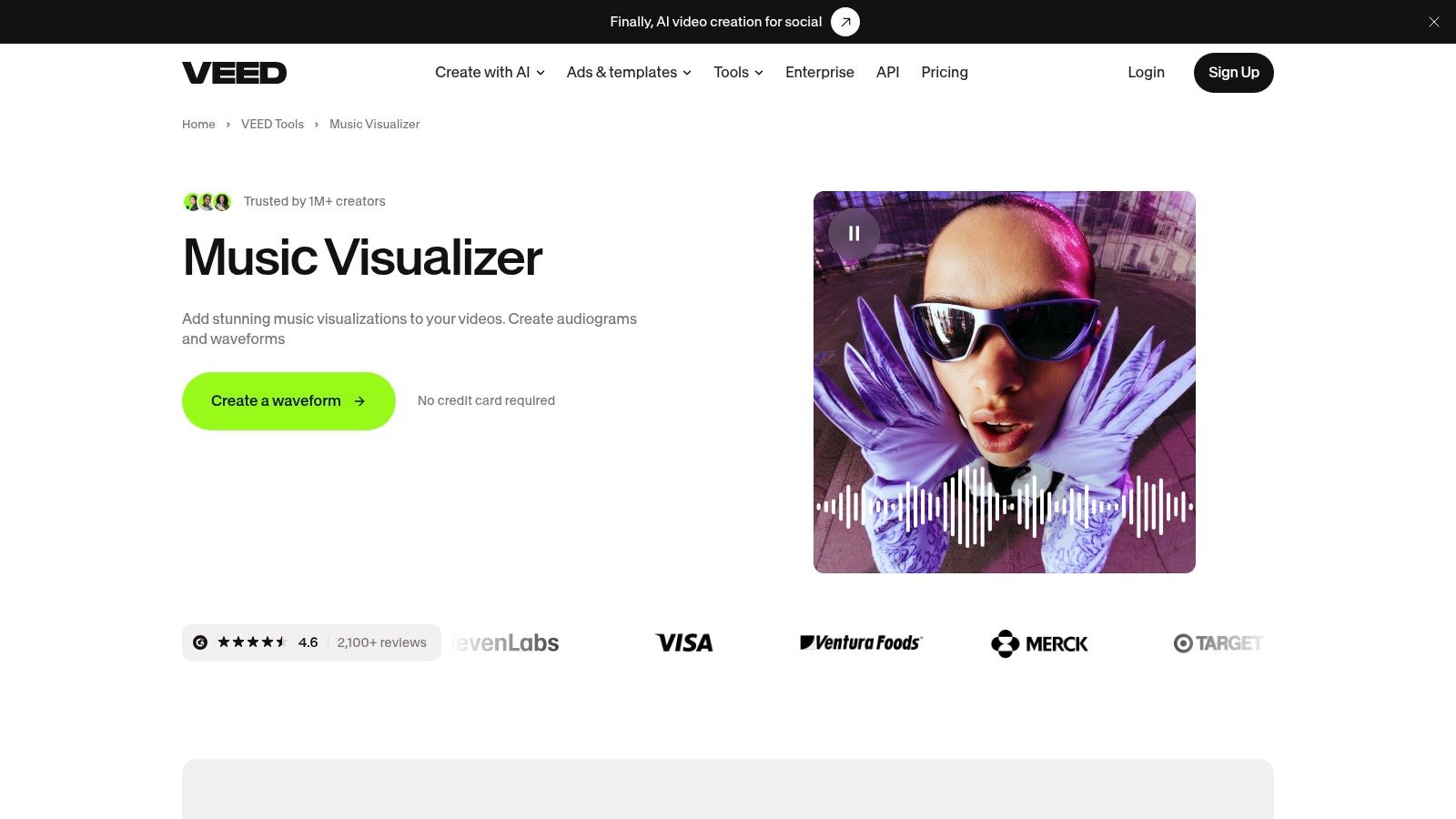Click the No credit card required text
This screenshot has width=1456, height=819.
(x=486, y=400)
